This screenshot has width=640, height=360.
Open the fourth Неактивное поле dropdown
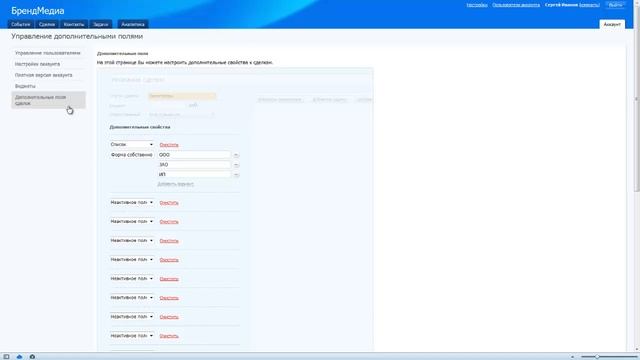tap(131, 260)
